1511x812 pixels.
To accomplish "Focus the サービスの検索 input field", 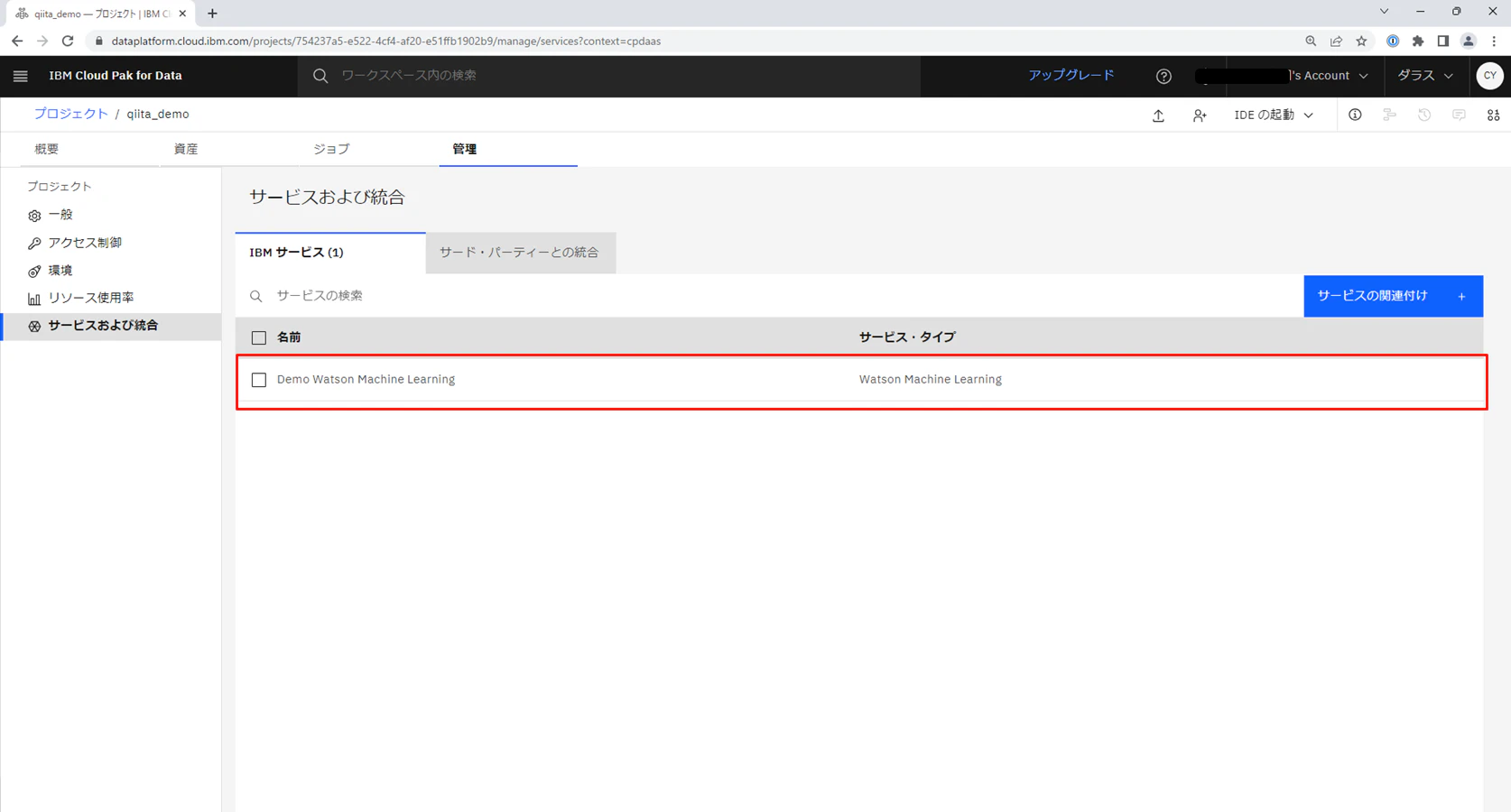I will 770,296.
